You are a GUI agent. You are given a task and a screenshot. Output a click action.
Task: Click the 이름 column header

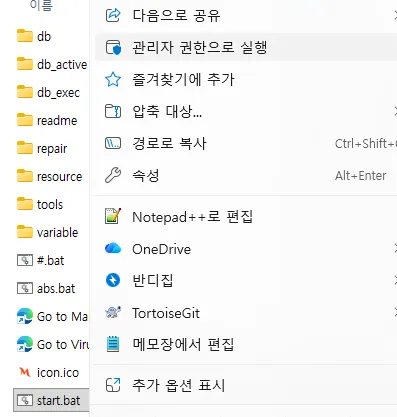(41, 5)
